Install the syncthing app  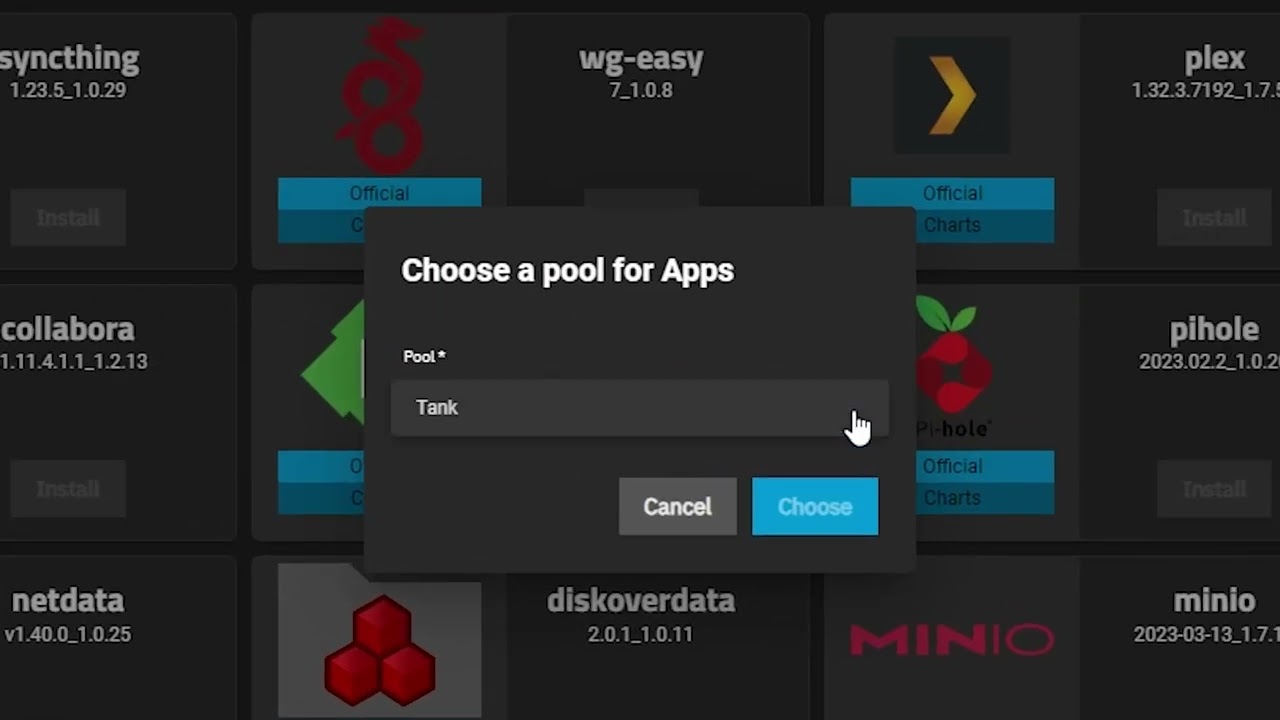(x=68, y=218)
